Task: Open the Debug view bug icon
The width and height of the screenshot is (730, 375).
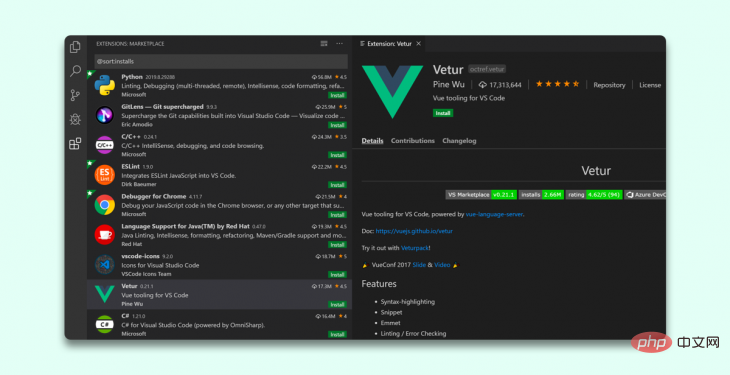Action: pyautogui.click(x=75, y=119)
